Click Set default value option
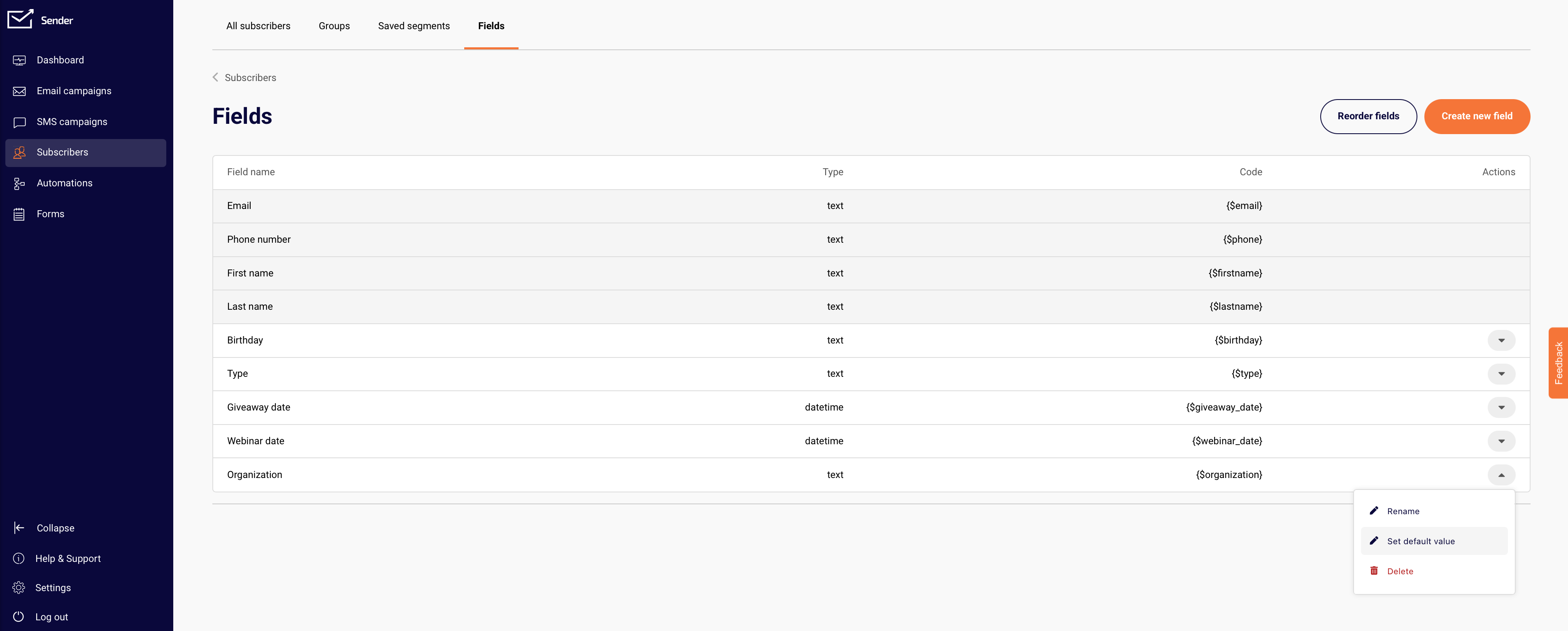Viewport: 1568px width, 631px height. pos(1421,541)
